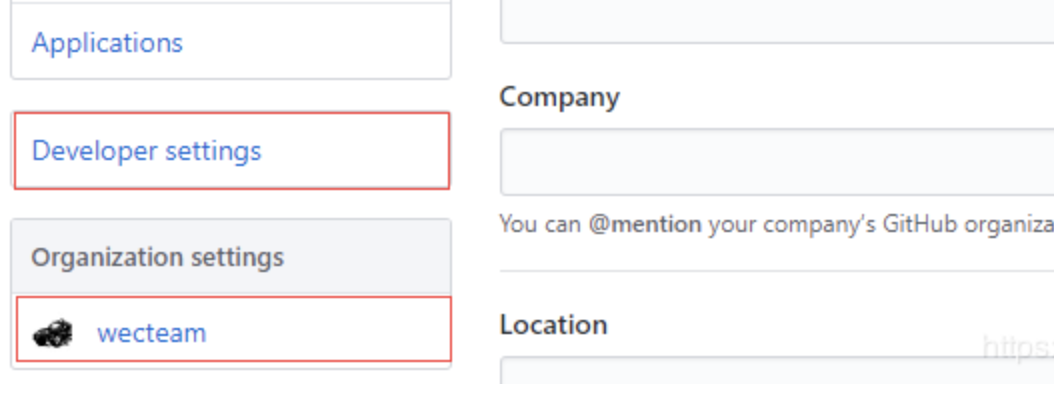Focus the Company text input field
1054x396 pixels.
pyautogui.click(x=776, y=162)
